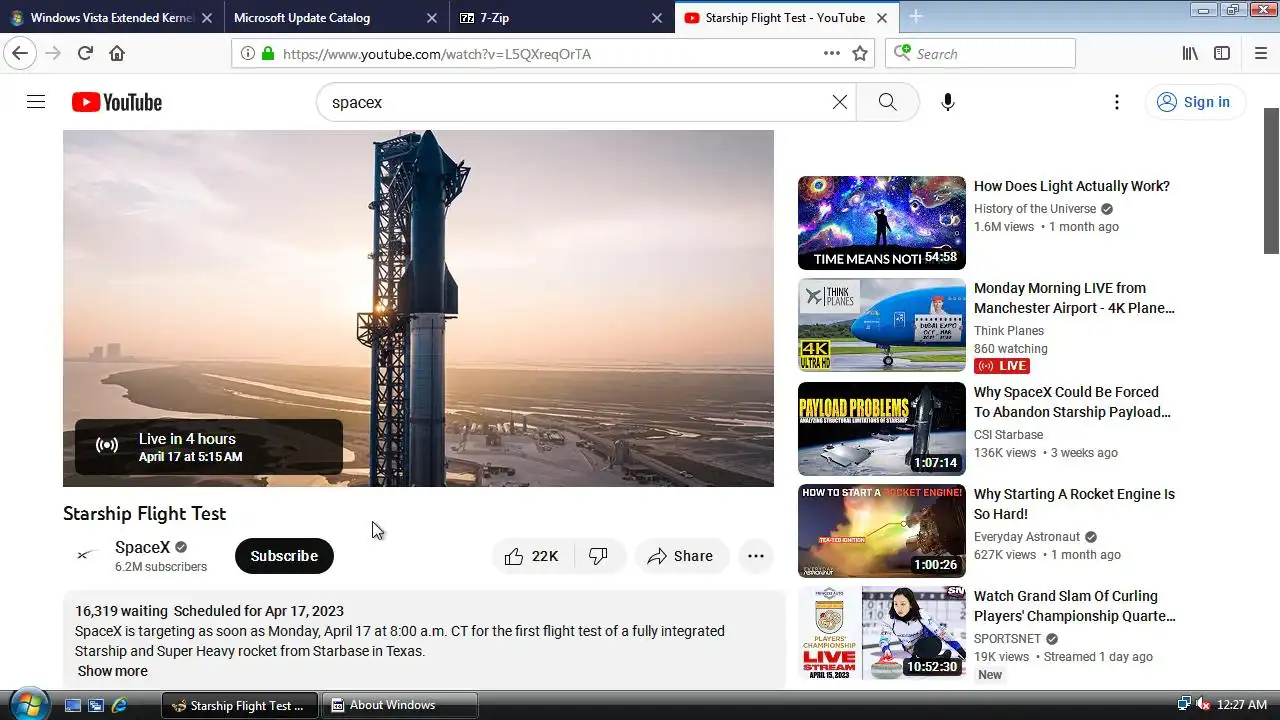Open the YouTube guide hamburger menu
The image size is (1280, 720).
(x=36, y=102)
